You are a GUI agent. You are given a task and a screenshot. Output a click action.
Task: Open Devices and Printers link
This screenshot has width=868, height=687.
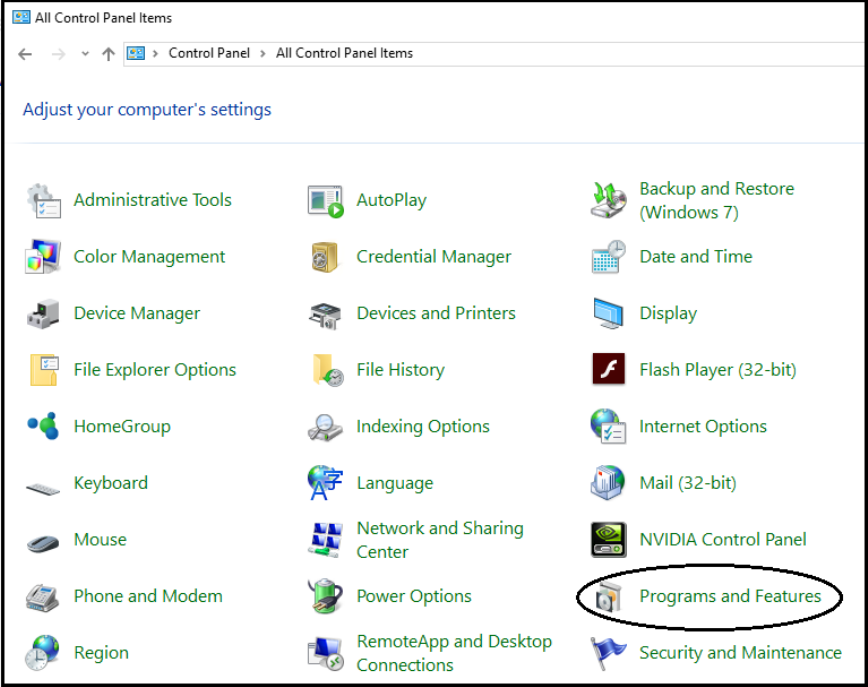[436, 313]
